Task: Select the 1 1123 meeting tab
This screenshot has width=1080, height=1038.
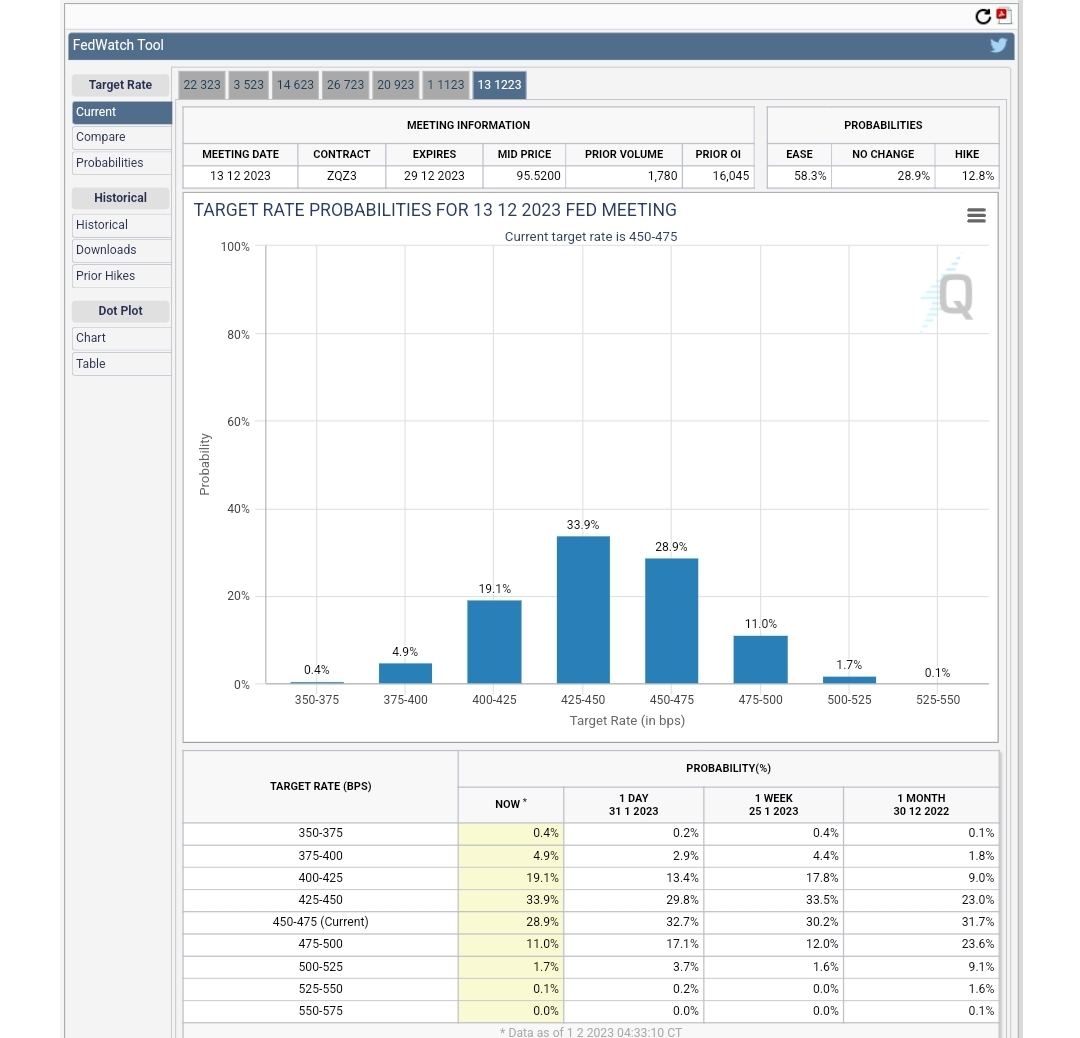Action: [x=446, y=85]
